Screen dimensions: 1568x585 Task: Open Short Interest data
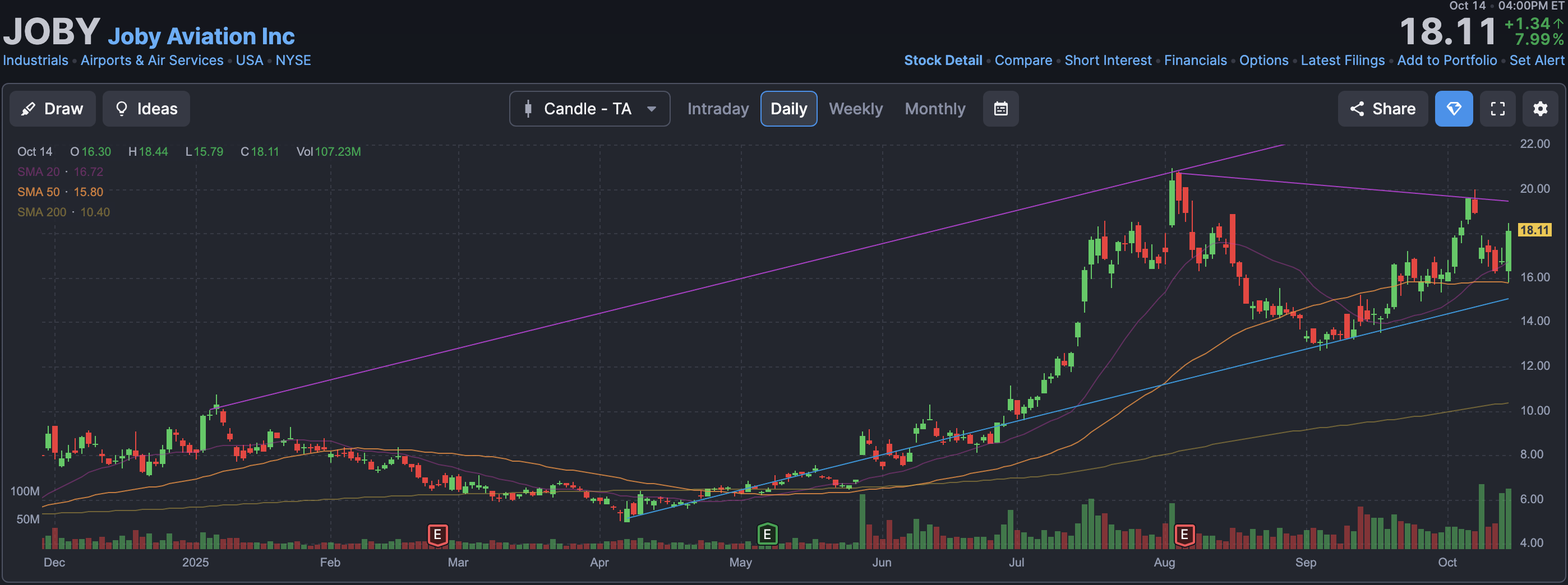[x=1108, y=60]
